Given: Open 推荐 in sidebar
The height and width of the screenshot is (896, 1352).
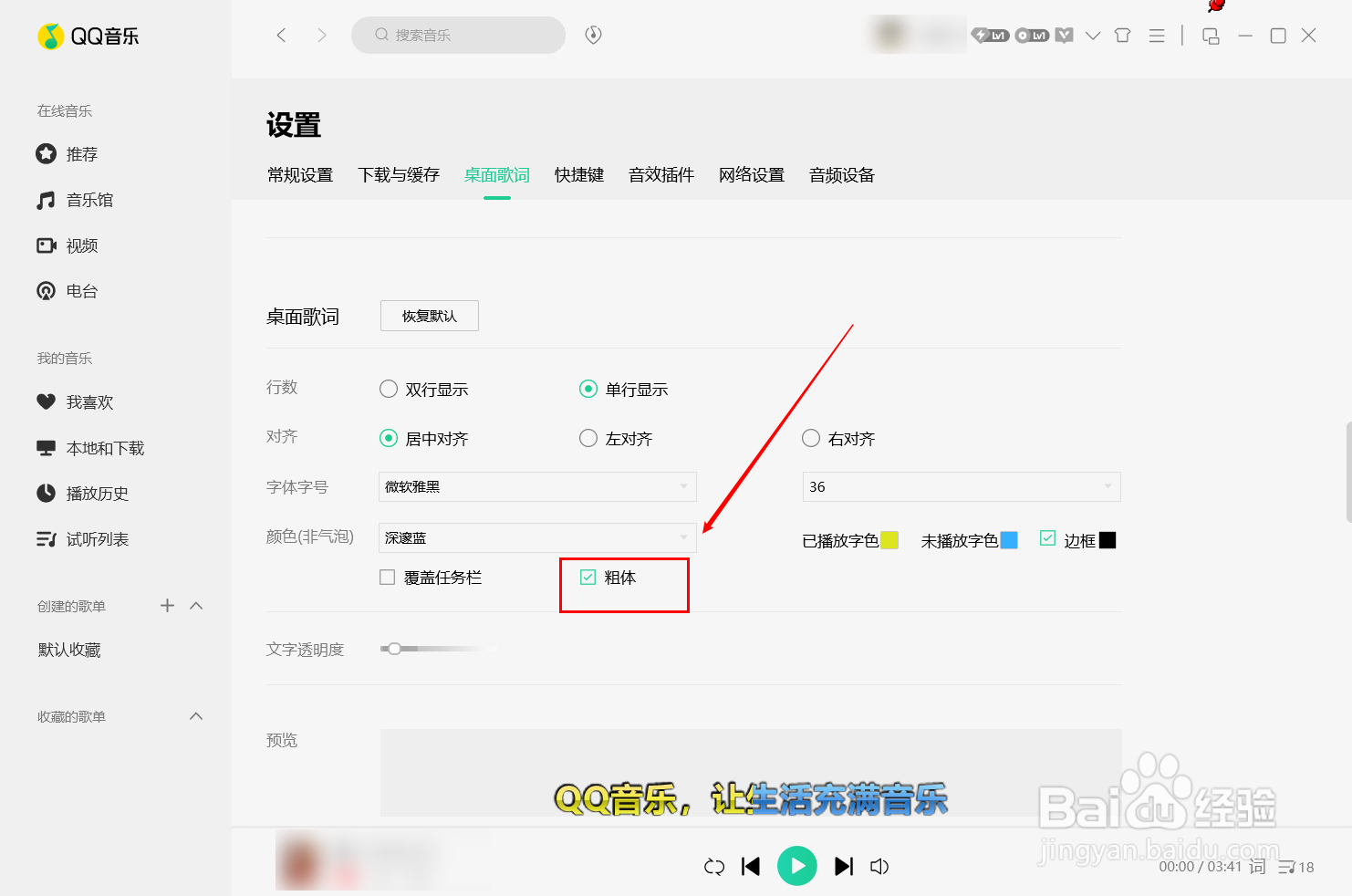Looking at the screenshot, I should [x=67, y=154].
